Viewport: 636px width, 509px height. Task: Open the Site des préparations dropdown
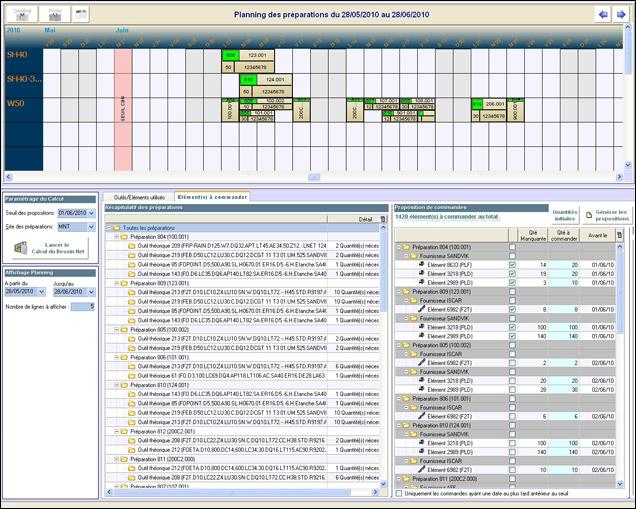click(93, 228)
